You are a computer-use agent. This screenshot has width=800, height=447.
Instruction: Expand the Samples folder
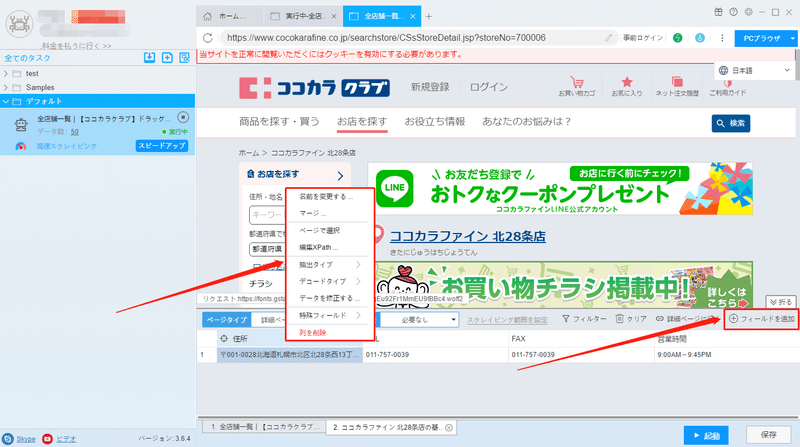[6, 87]
